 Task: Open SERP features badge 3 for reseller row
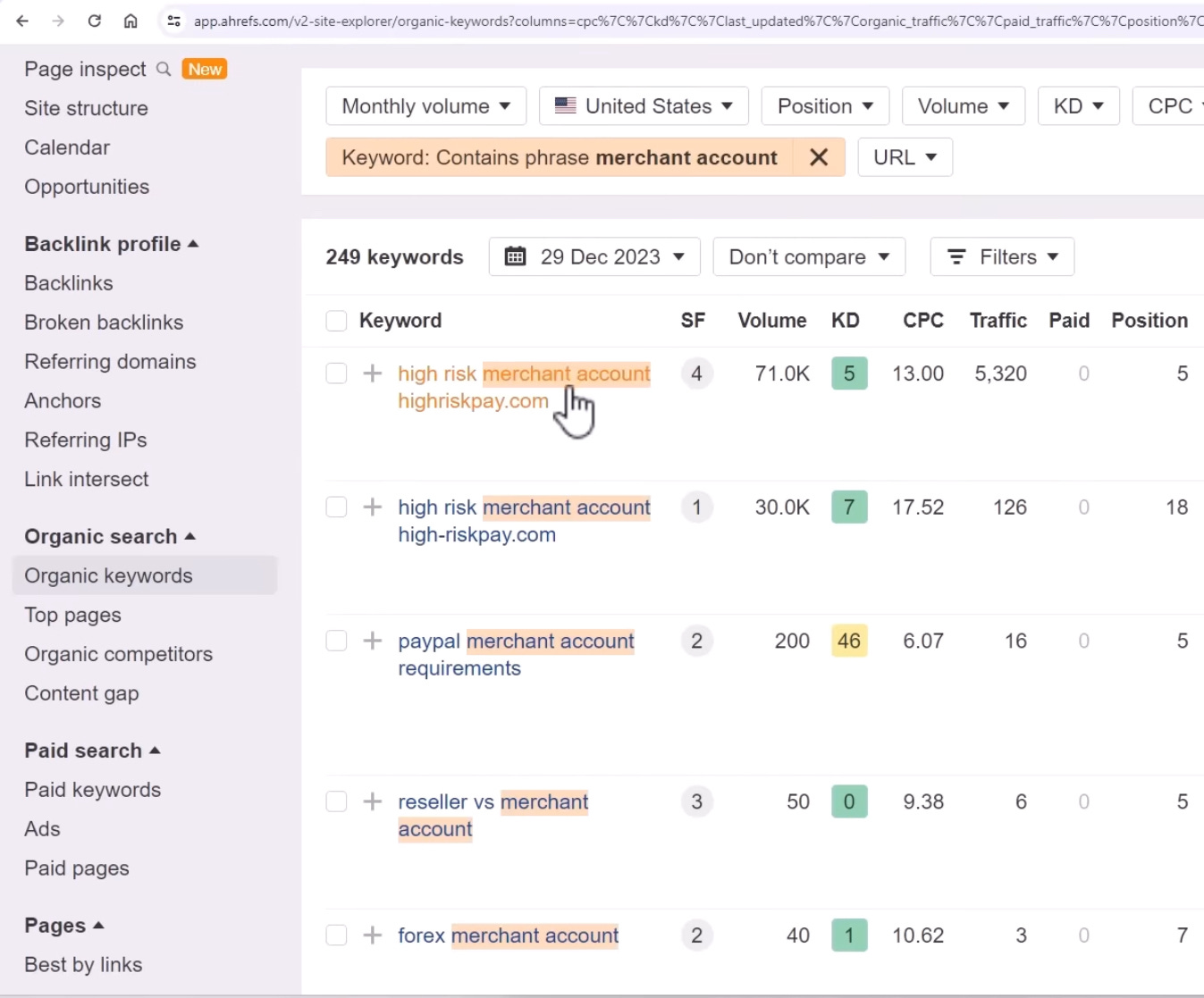click(x=697, y=801)
